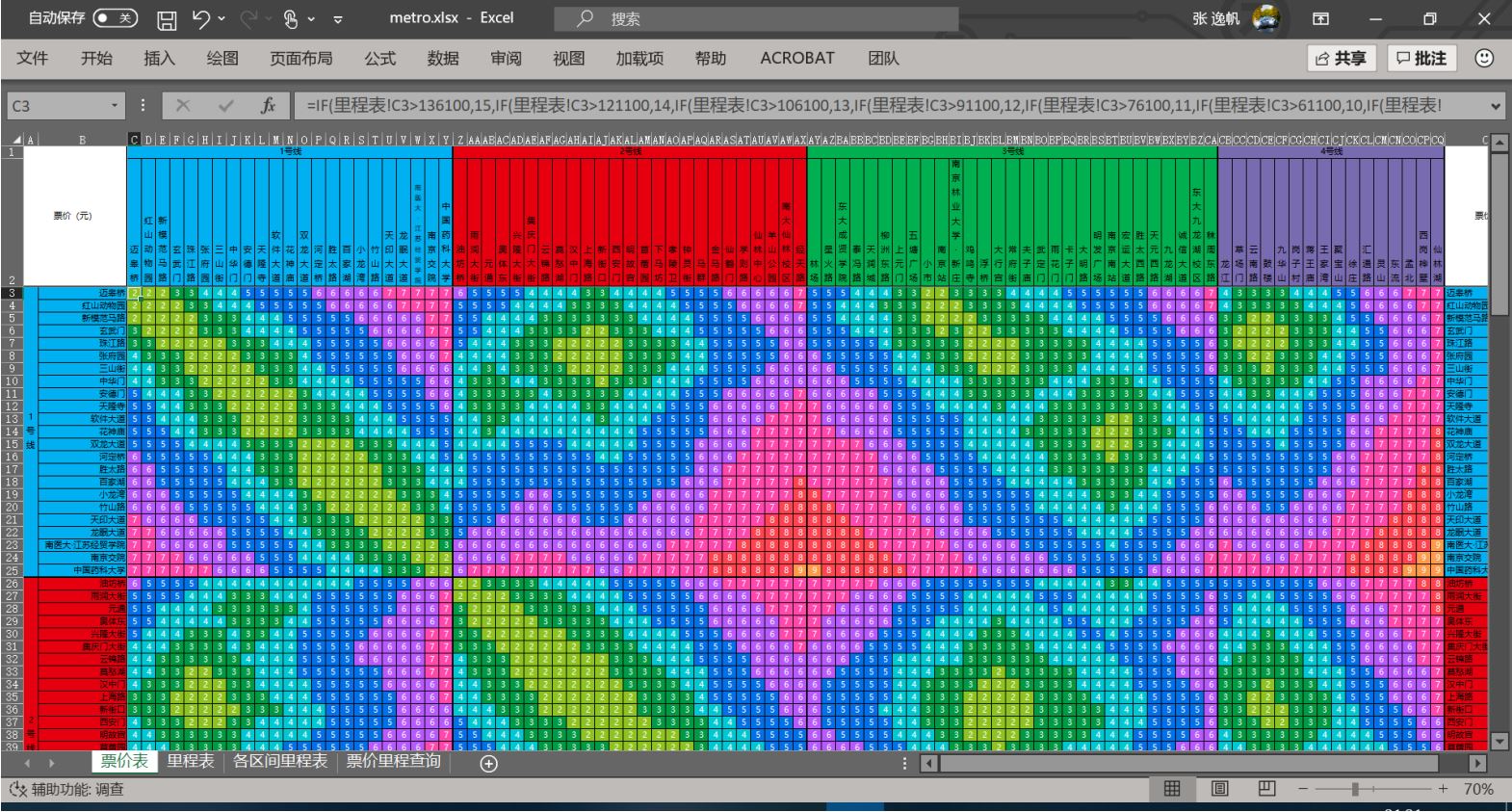Viewport: 1512px width, 812px height.
Task: Switch to the 里程表 sheet tab
Action: point(190,761)
